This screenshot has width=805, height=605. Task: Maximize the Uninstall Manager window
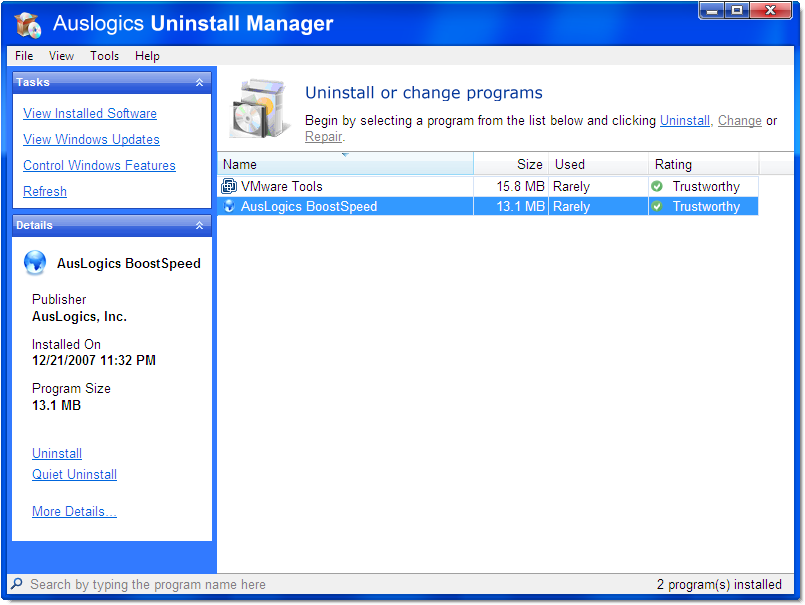tap(737, 10)
